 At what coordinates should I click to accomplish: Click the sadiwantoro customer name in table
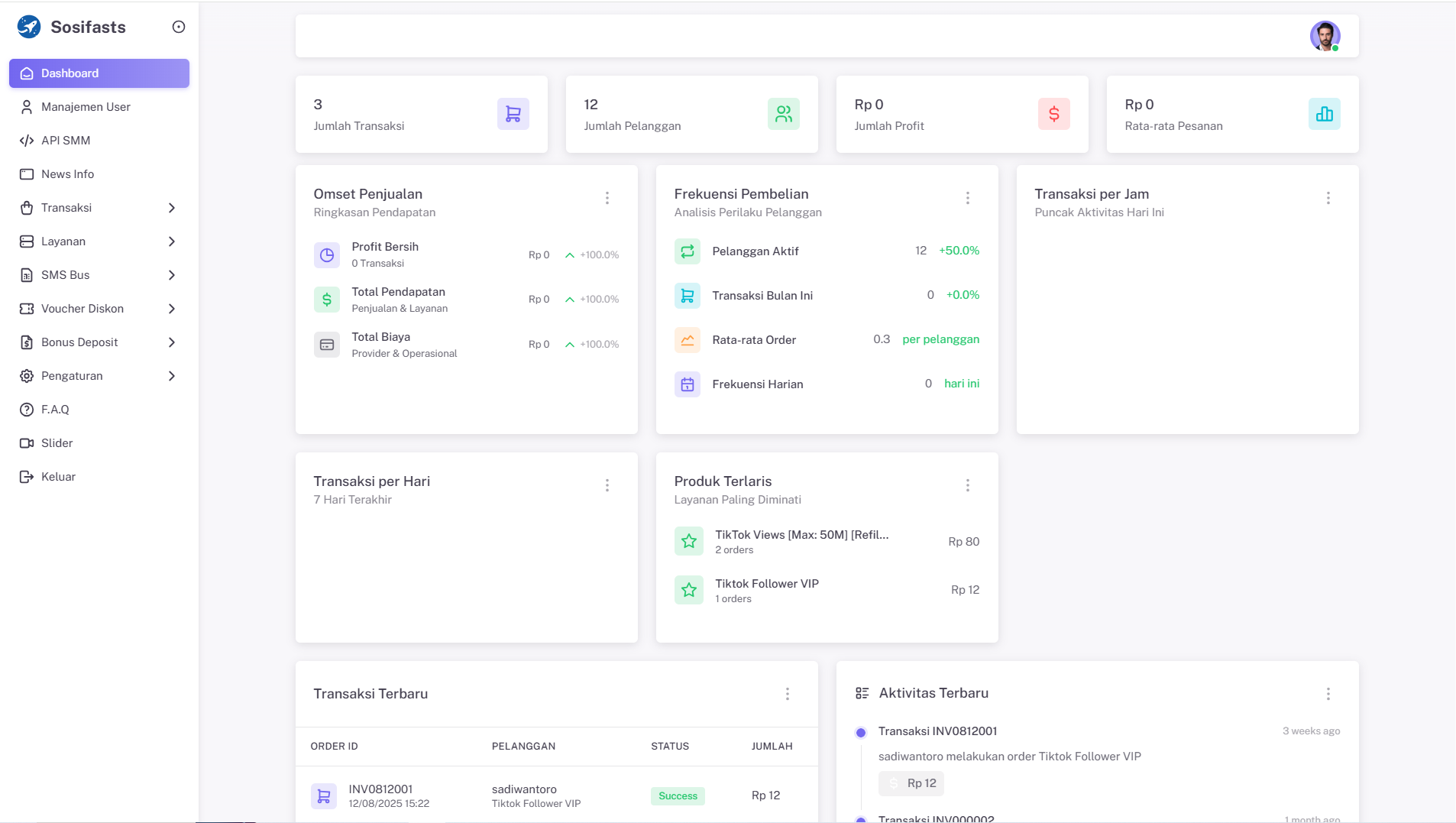[x=524, y=789]
